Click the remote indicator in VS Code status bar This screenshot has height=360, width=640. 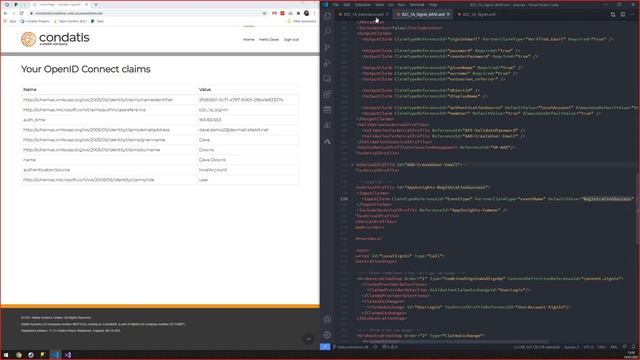tap(325, 347)
